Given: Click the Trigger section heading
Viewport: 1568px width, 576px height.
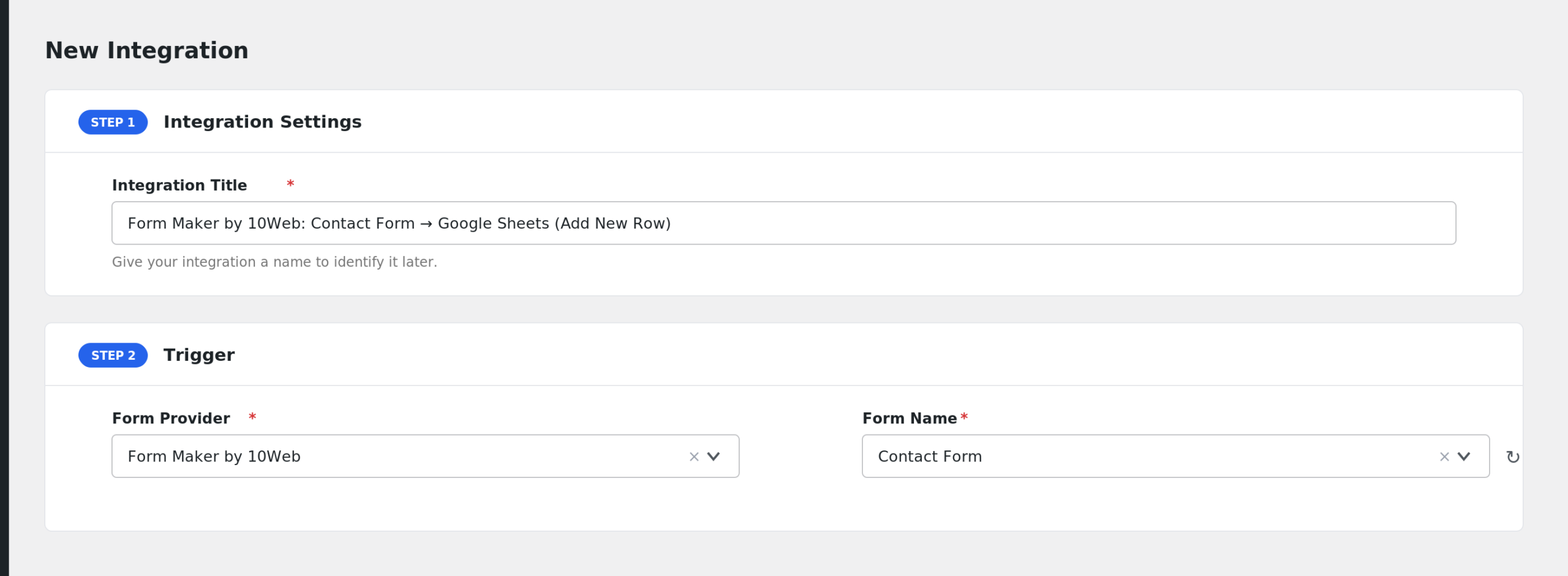Looking at the screenshot, I should (199, 355).
